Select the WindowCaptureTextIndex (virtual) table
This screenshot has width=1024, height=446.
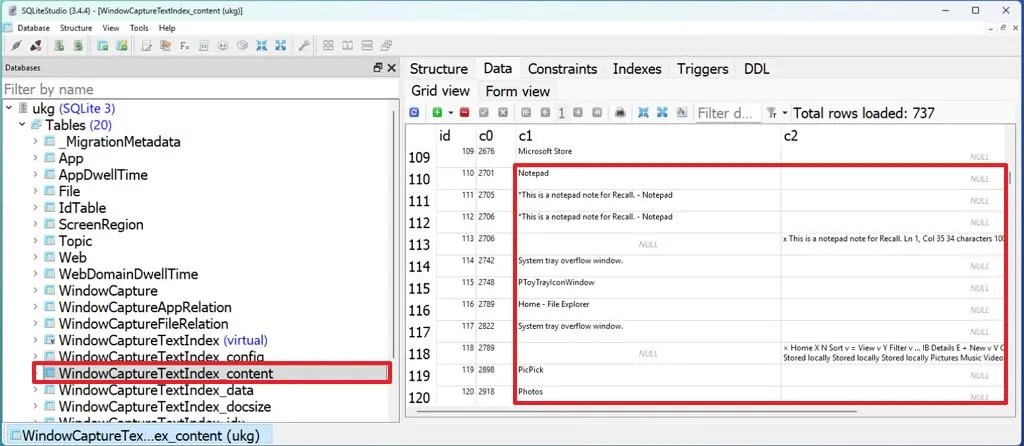click(163, 340)
